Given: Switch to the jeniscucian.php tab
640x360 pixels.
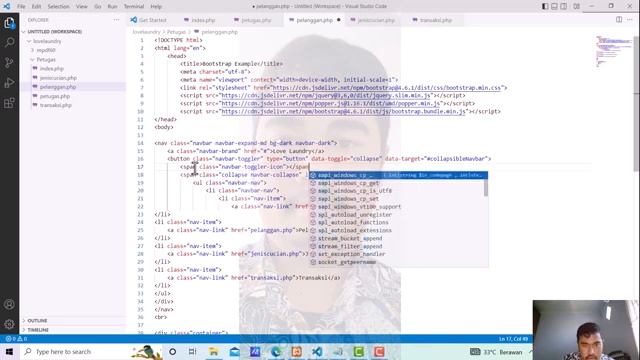Looking at the screenshot, I should tap(375, 20).
